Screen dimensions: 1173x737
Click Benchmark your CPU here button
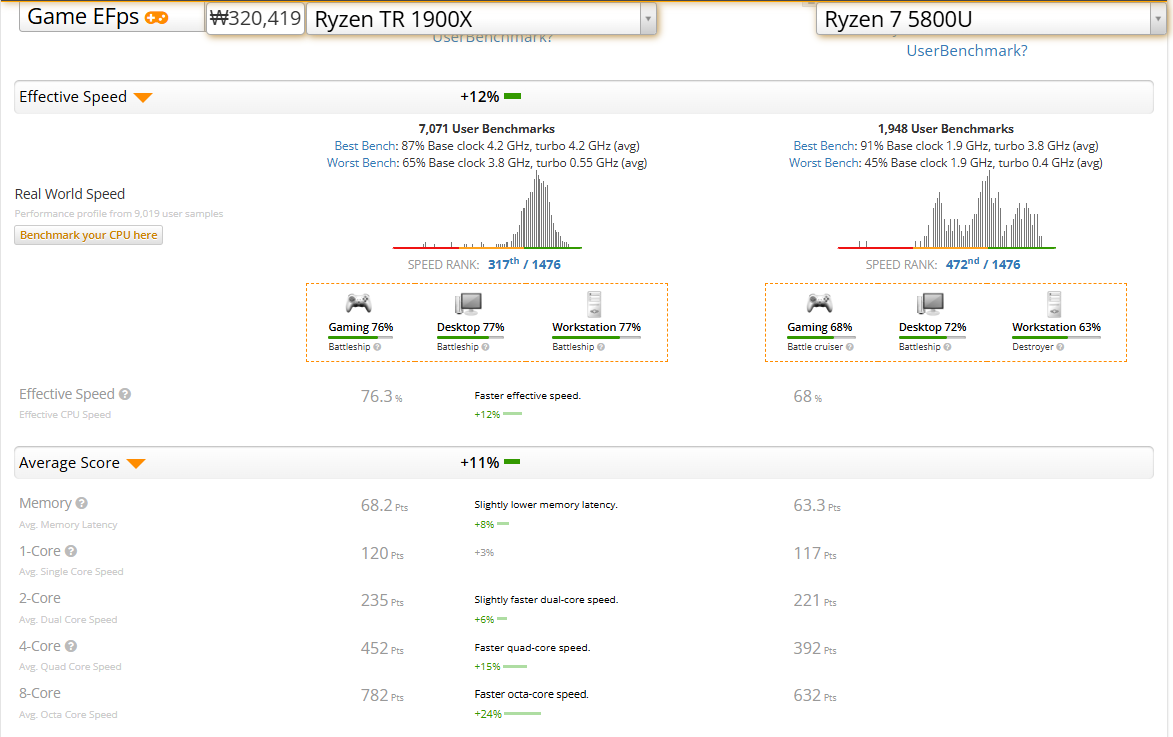tap(88, 235)
